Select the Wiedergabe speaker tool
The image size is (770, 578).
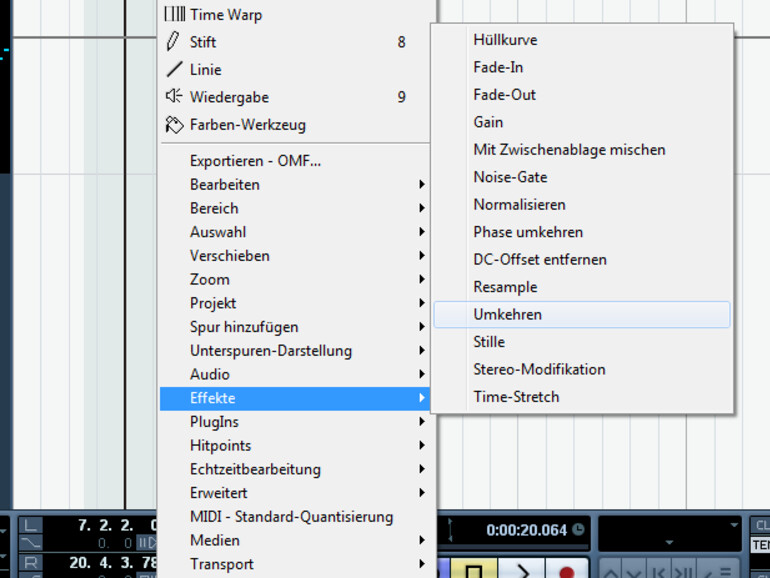click(x=295, y=97)
